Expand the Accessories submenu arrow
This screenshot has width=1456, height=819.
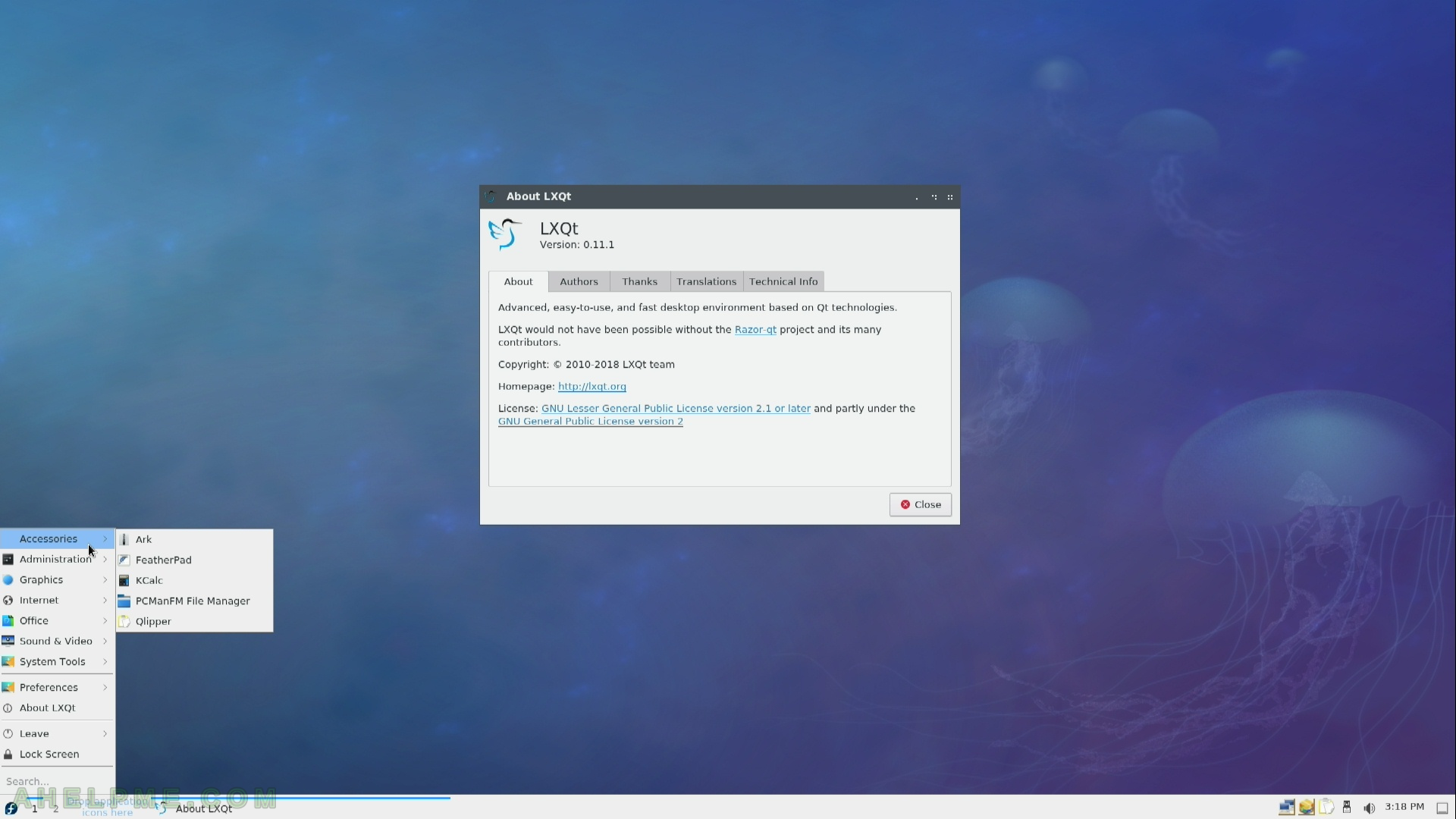tap(105, 538)
